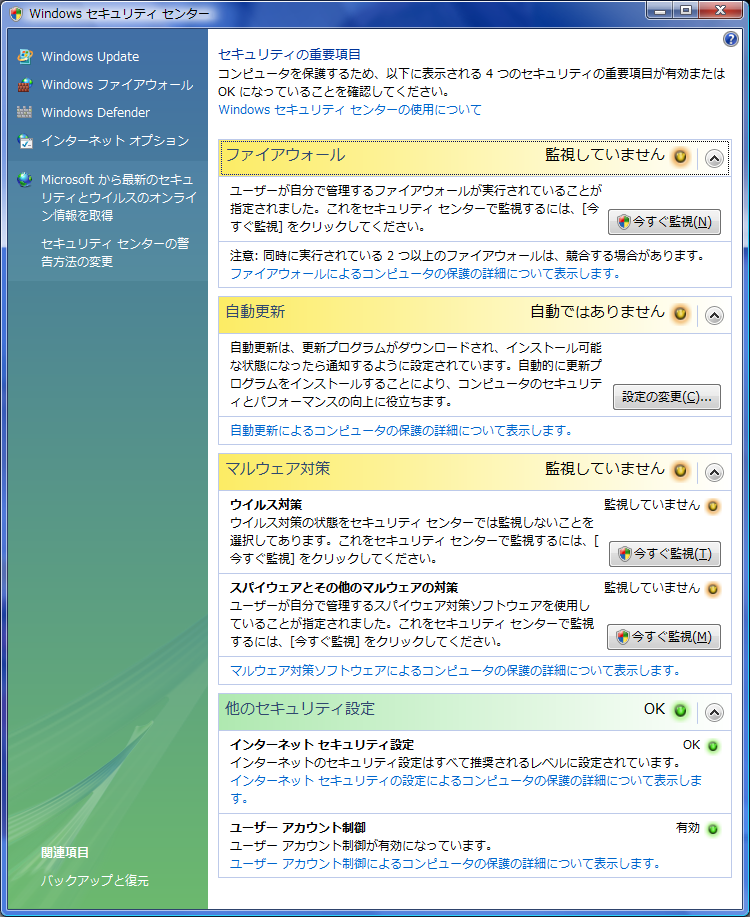Close the Security Center window
This screenshot has height=917, width=750.
(721, 11)
